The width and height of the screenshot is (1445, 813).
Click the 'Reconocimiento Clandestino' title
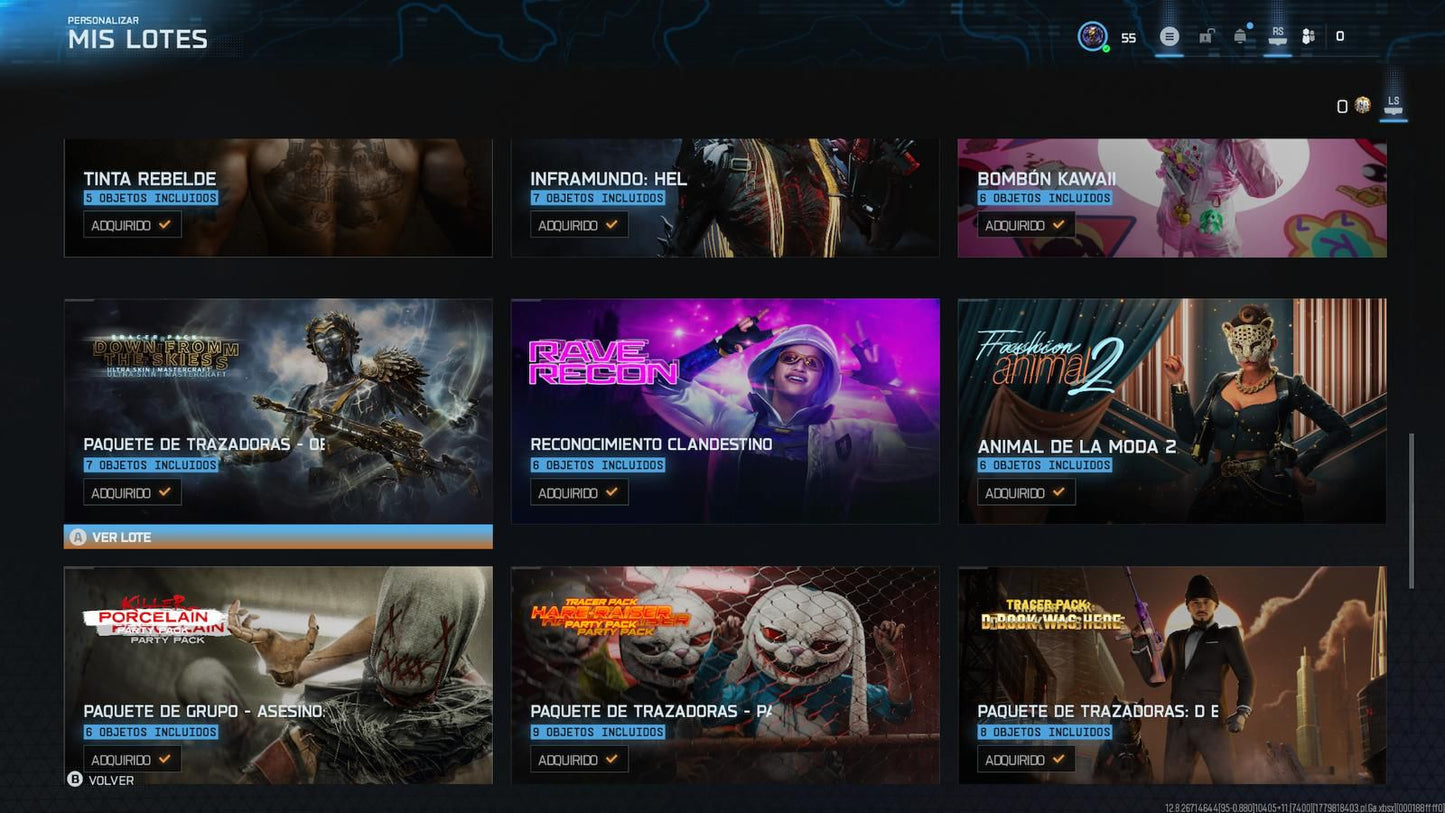point(651,444)
